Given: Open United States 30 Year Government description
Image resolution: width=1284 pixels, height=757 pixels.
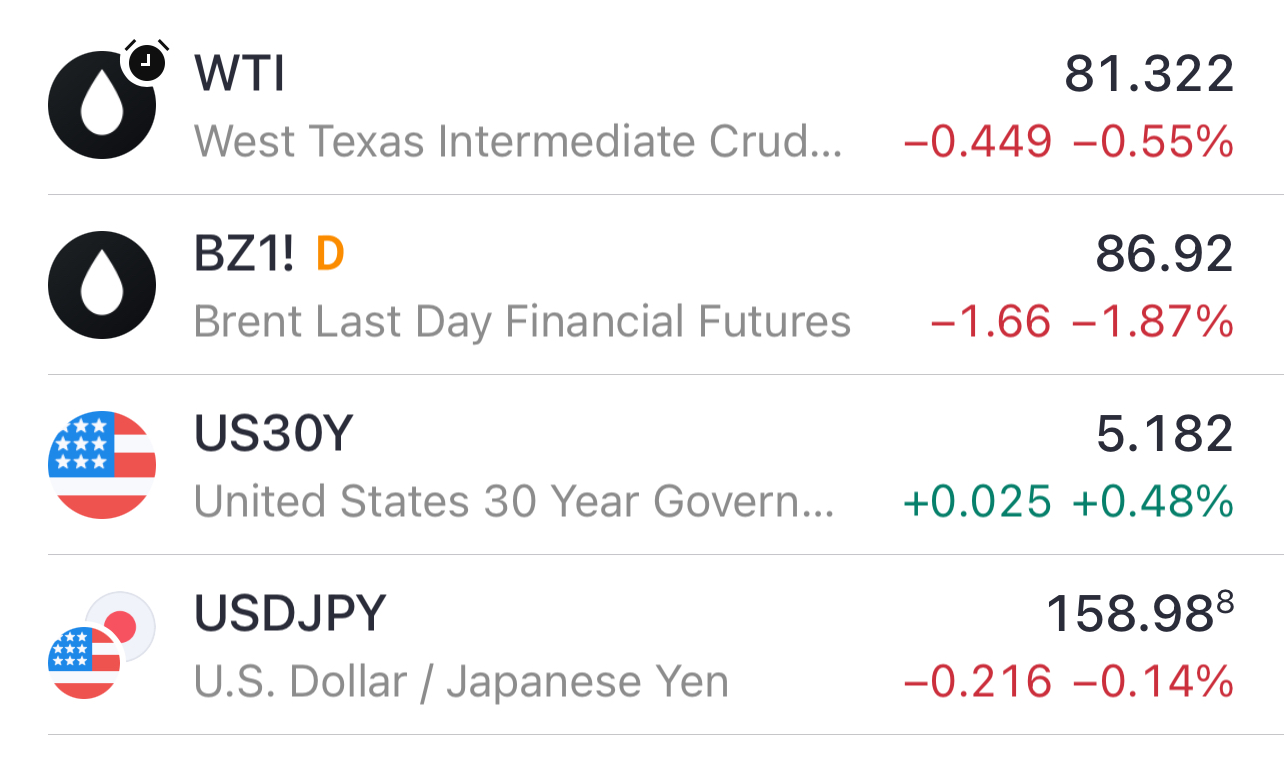Looking at the screenshot, I should click(x=514, y=502).
